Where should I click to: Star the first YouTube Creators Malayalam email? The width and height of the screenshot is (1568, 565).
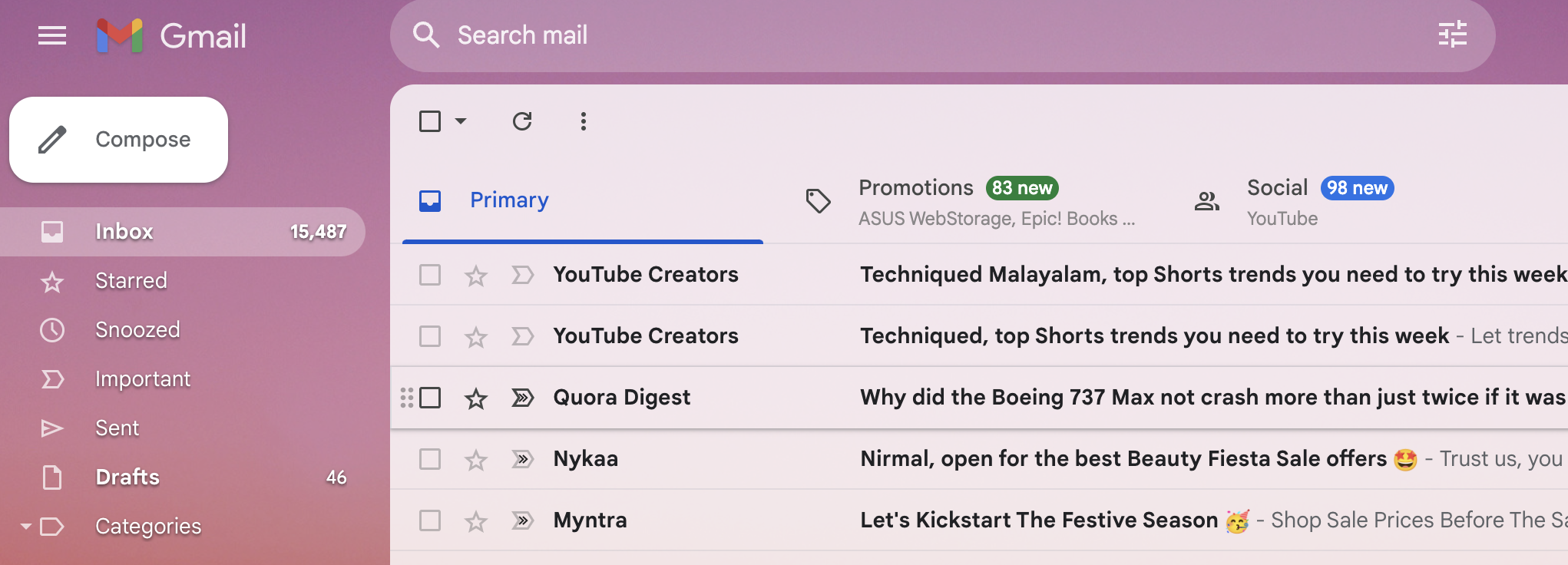476,275
